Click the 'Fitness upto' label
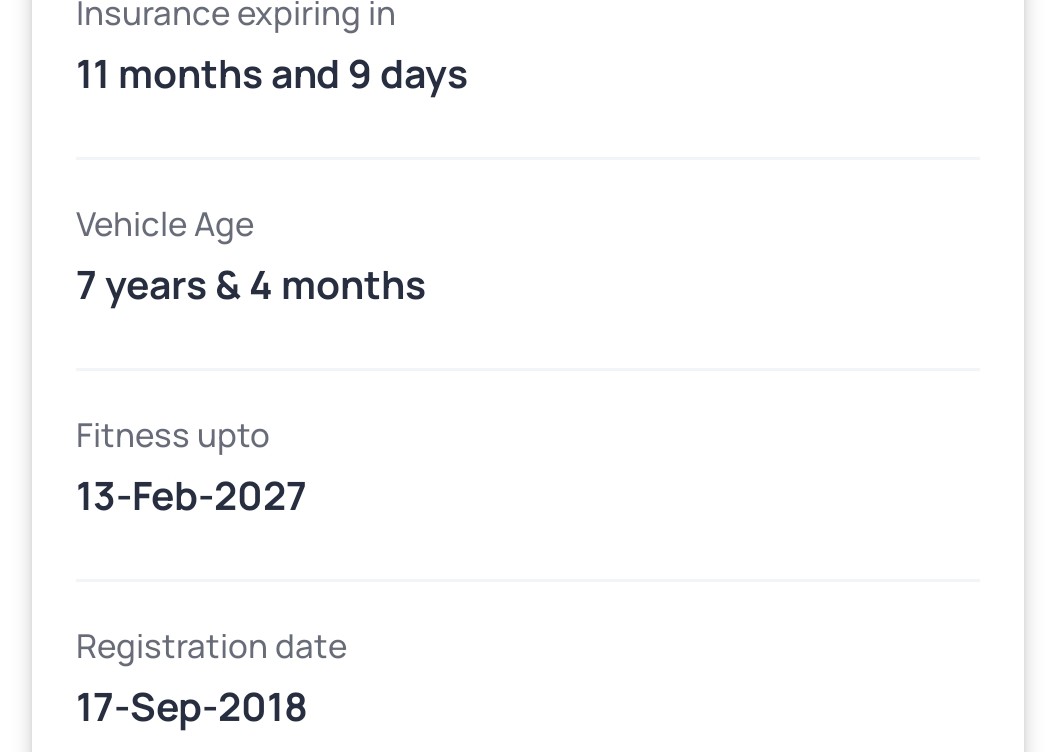This screenshot has height=752, width=1059. pos(172,436)
